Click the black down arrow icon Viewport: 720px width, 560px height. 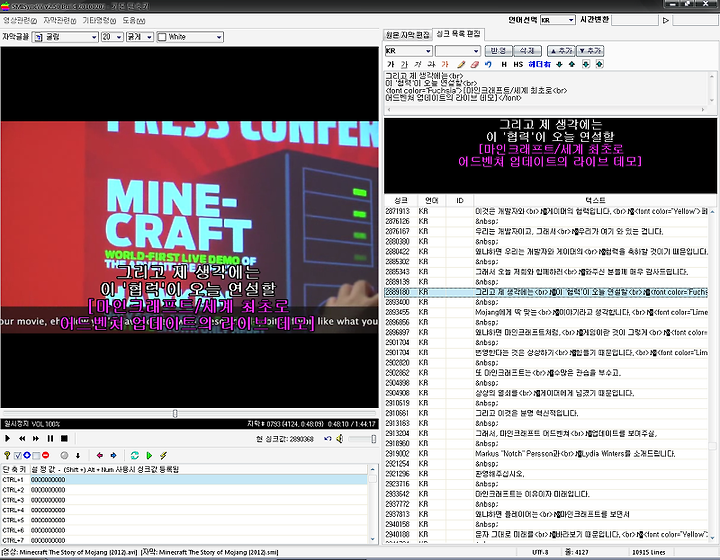point(78,455)
